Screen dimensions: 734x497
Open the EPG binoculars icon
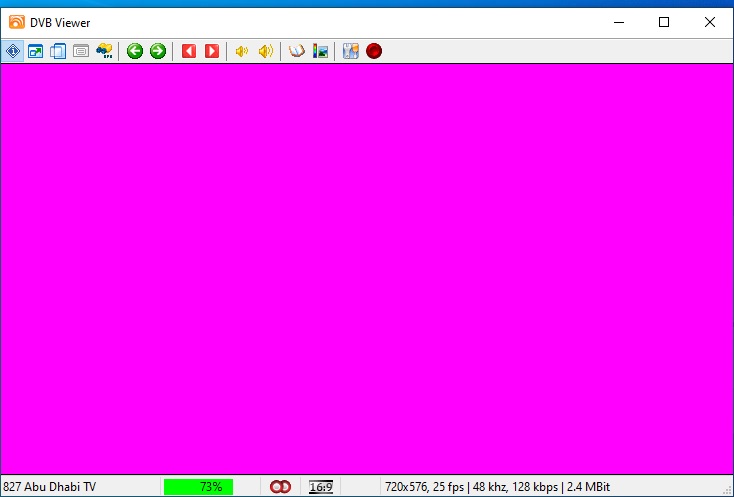104,51
